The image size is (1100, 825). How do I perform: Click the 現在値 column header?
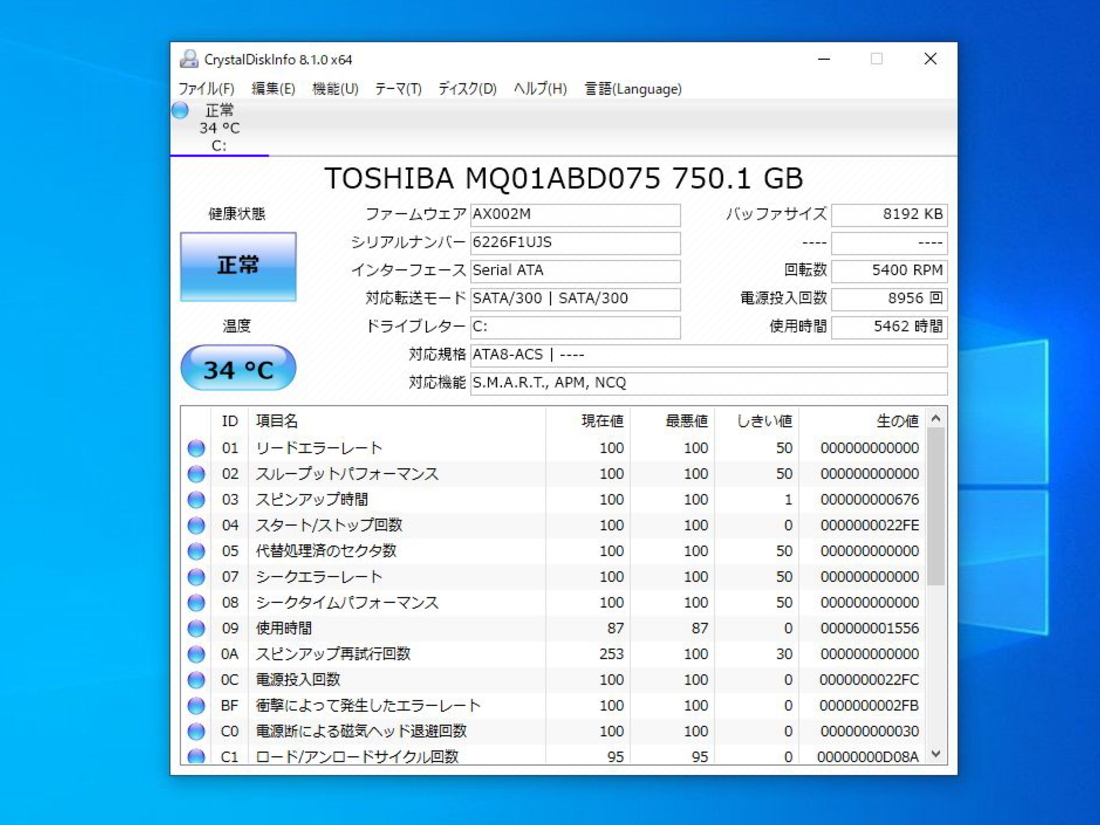click(588, 421)
